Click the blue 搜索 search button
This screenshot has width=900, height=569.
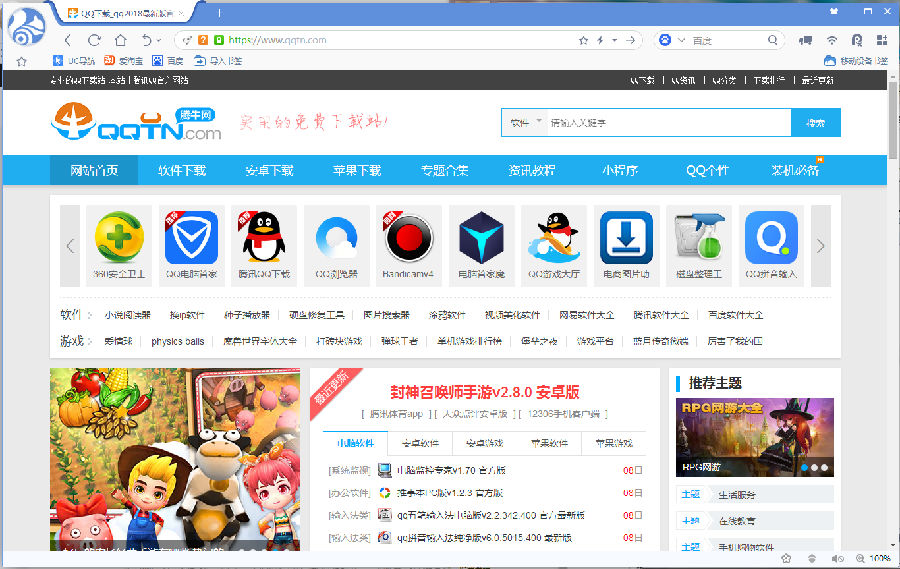pos(816,122)
